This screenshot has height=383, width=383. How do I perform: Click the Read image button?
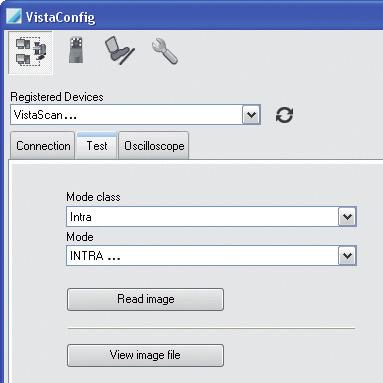[145, 299]
